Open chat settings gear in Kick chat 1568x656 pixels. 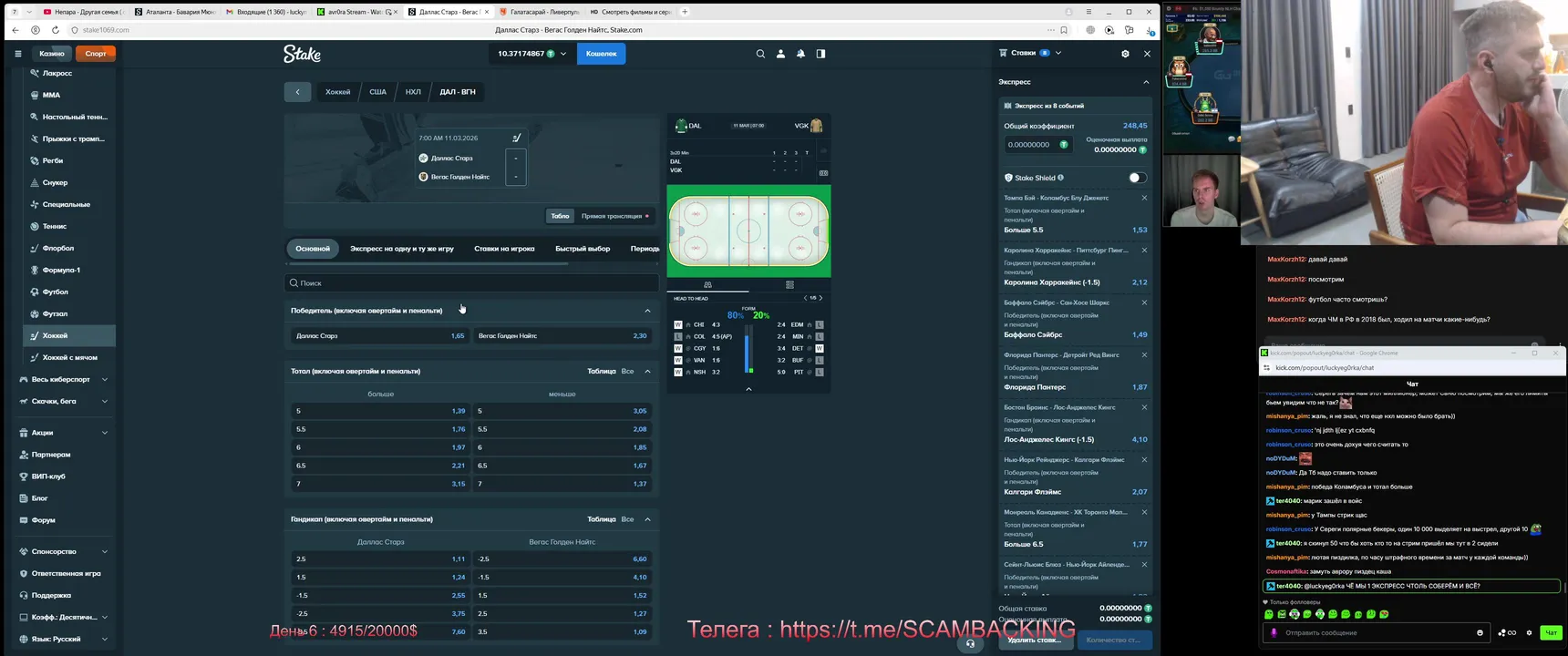(1529, 632)
